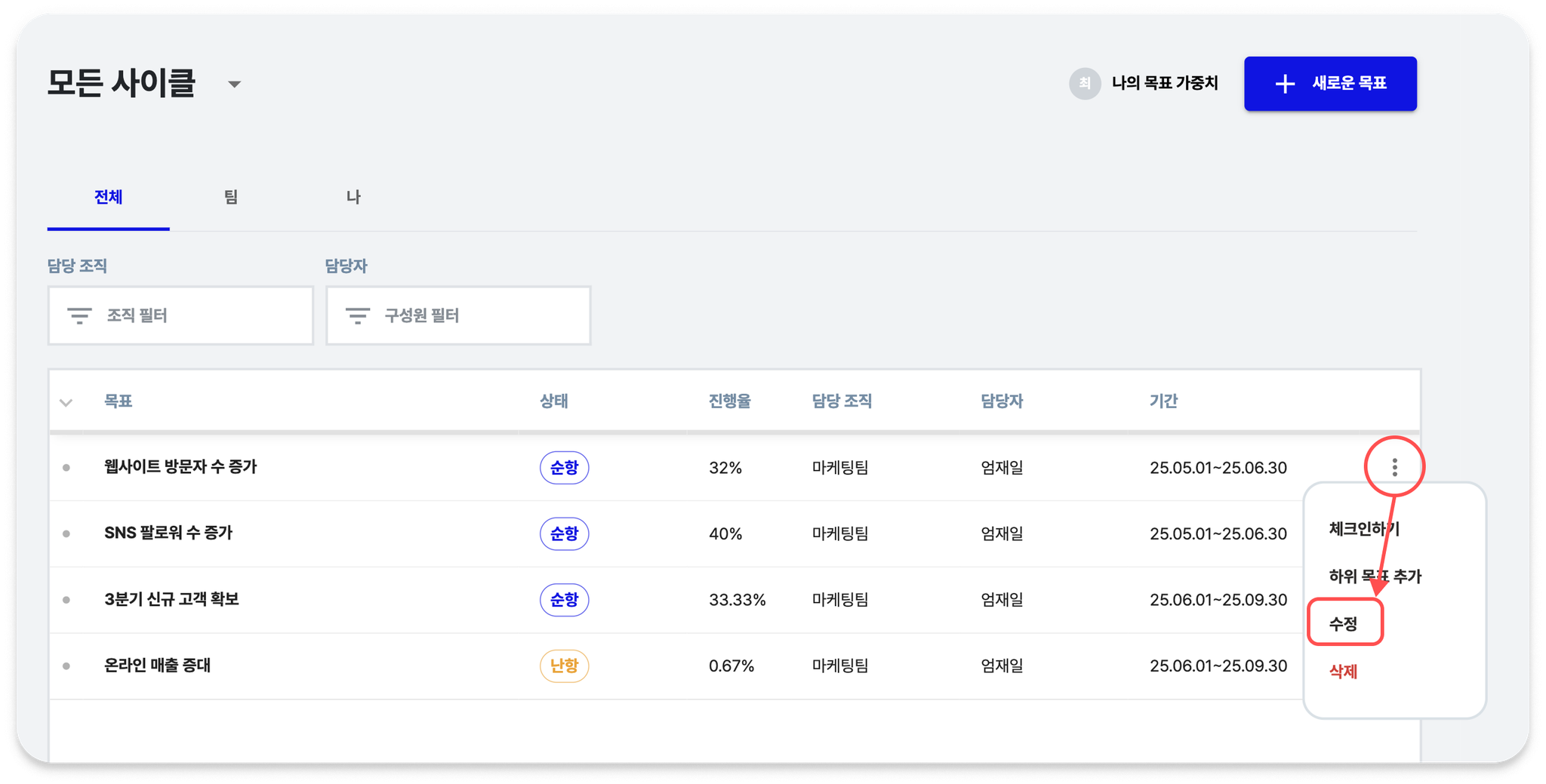Click the 순항 badge for 웹사이트 방문자 수 증가
The width and height of the screenshot is (1546, 784).
(564, 468)
